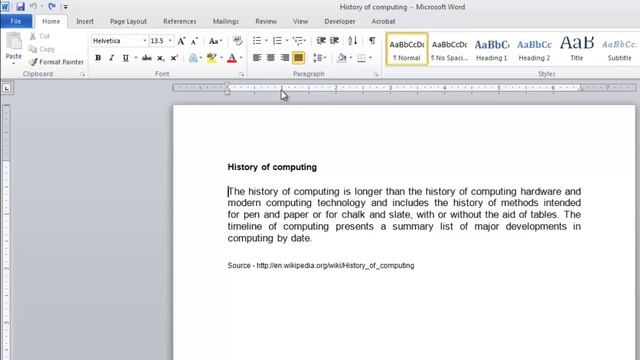Viewport: 640px width, 360px height.
Task: Apply the No Spacing style
Action: tap(449, 49)
